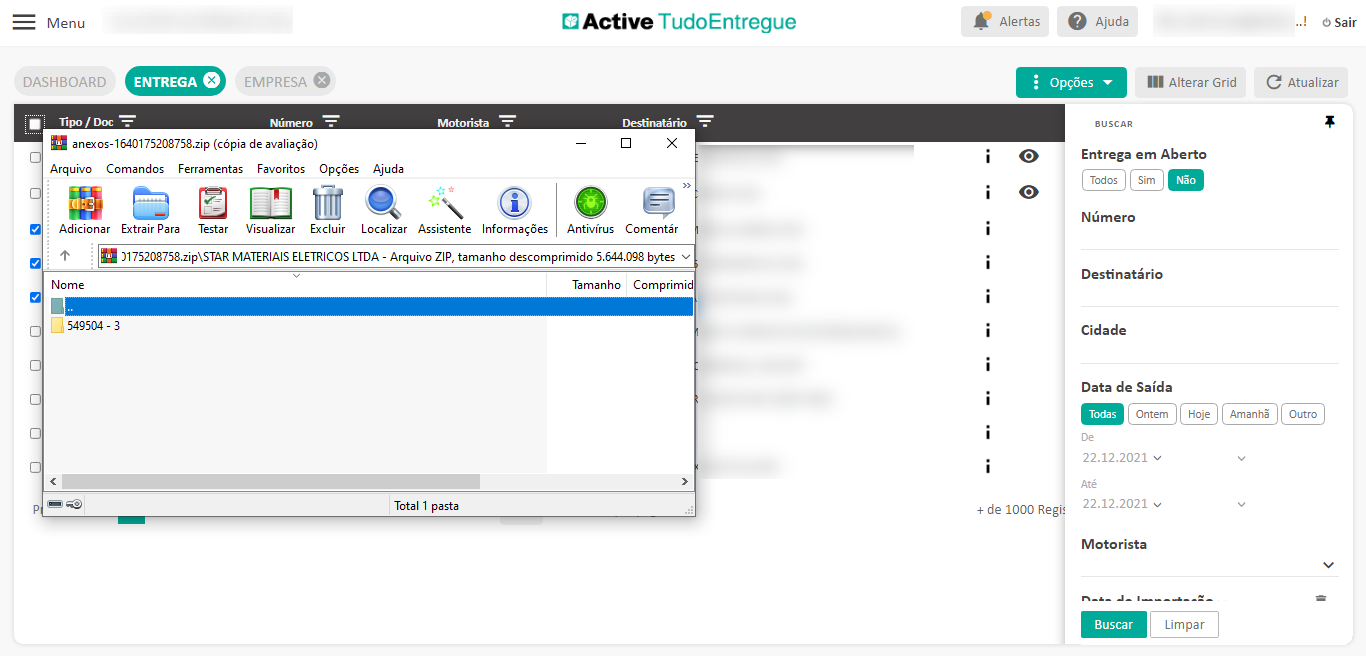This screenshot has width=1366, height=656.
Task: Click the horizontal scrollbar in file list
Action: [x=270, y=482]
